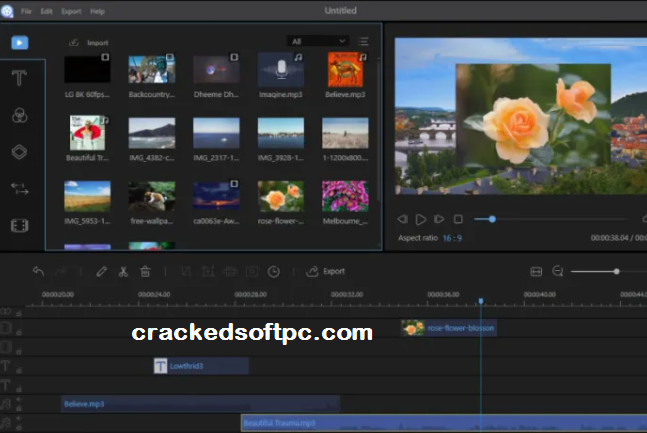The image size is (647, 433).
Task: Click the Zoom out magnifier icon
Action: [x=558, y=271]
